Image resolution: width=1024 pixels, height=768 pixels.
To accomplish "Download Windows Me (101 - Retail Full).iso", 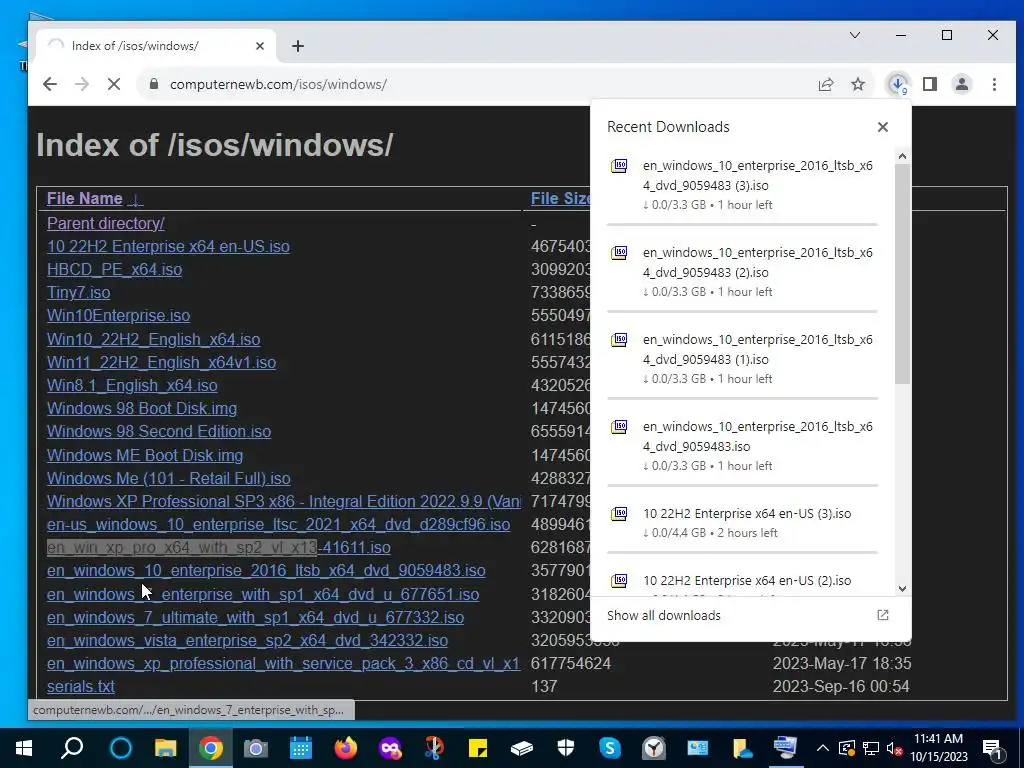I will (x=168, y=478).
